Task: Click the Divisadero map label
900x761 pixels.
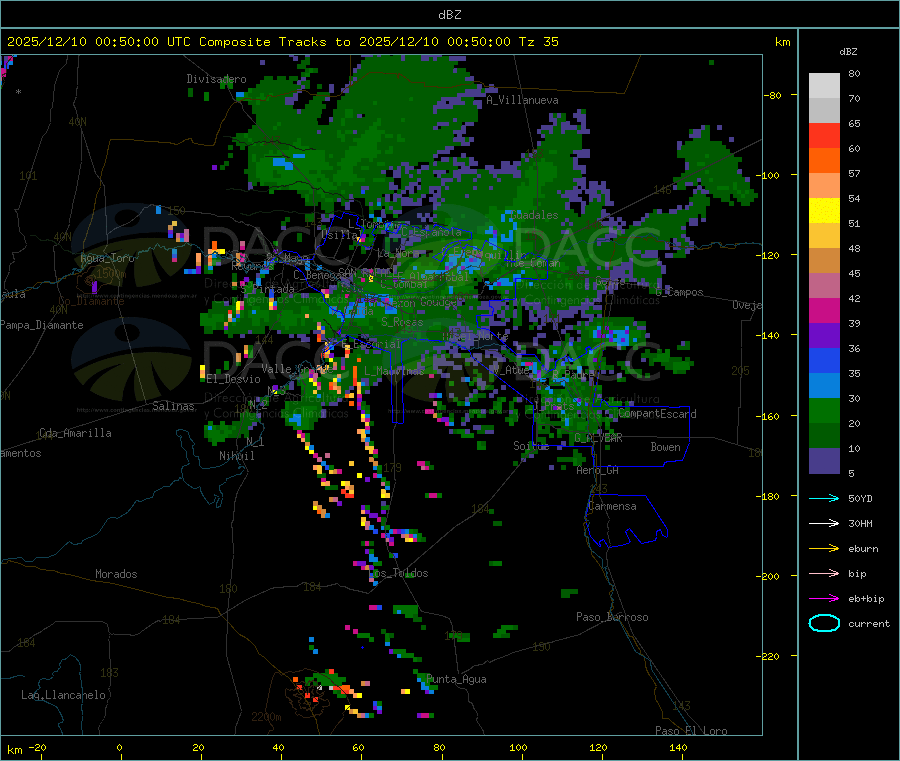Action: click(x=216, y=79)
